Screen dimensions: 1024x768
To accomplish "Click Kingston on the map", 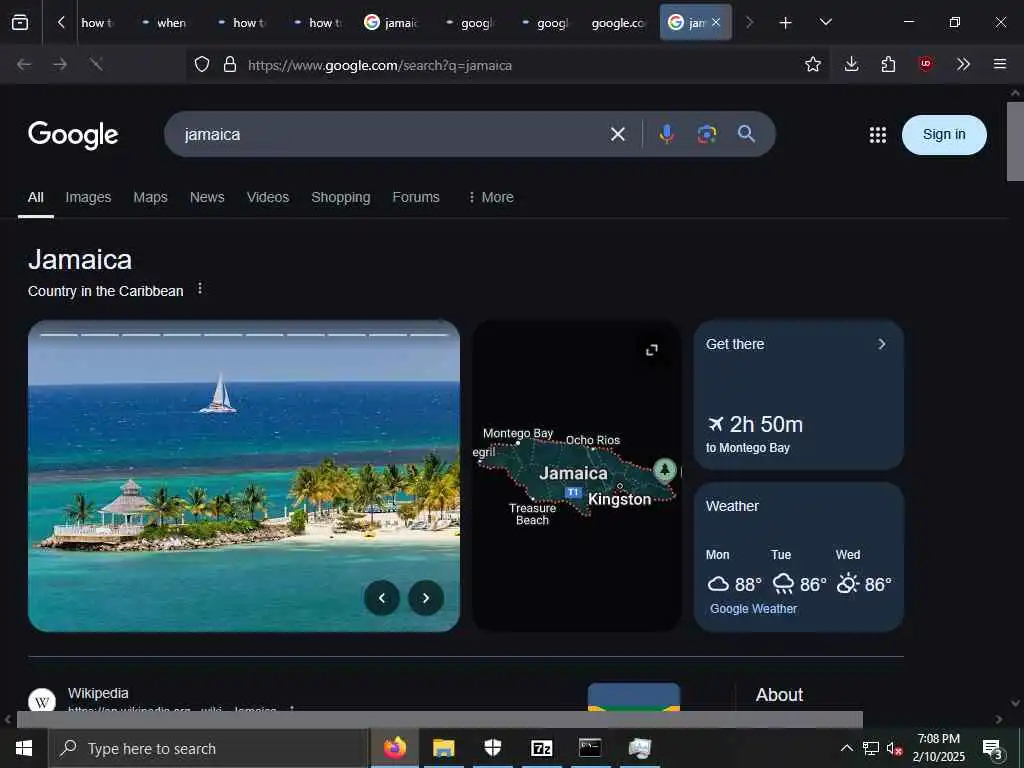I will (619, 499).
